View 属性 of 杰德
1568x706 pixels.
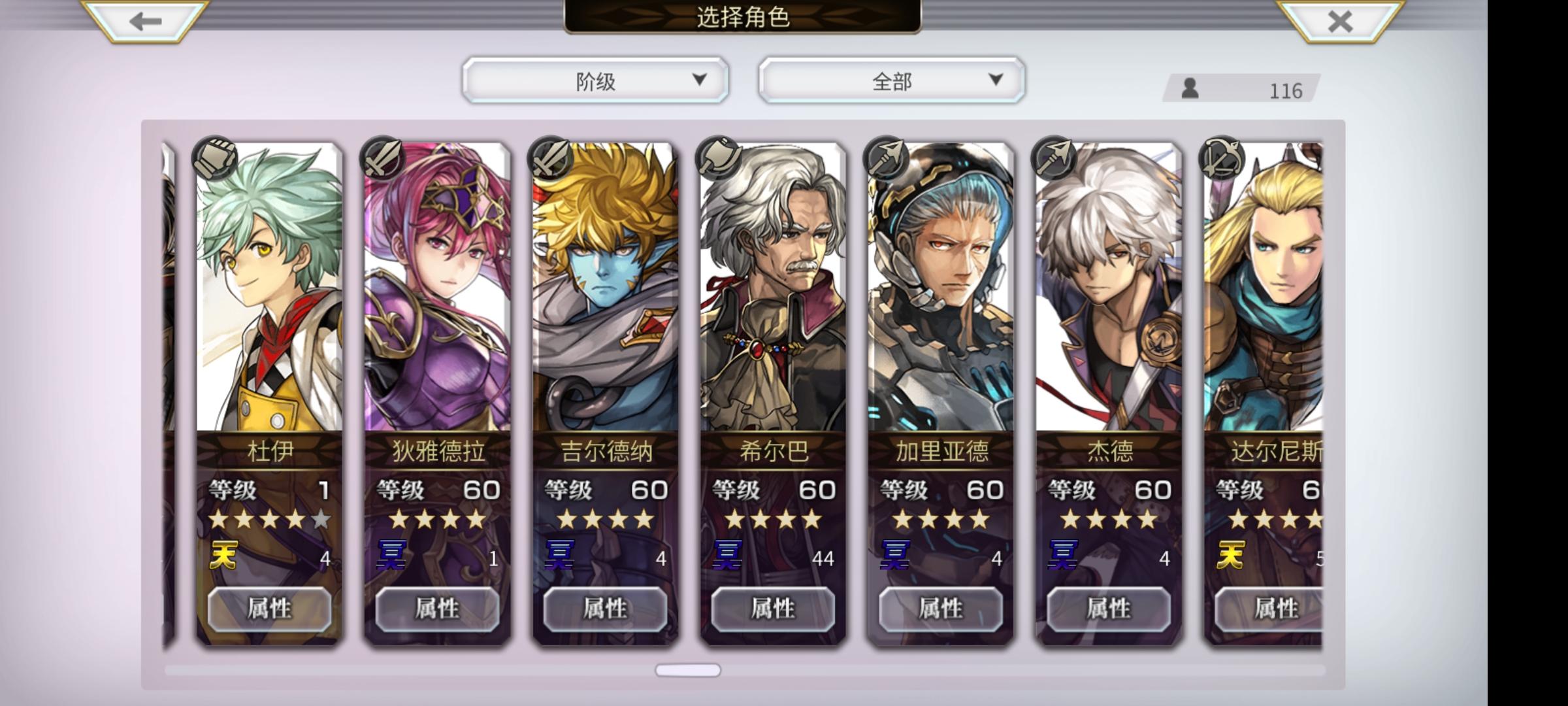click(1109, 609)
